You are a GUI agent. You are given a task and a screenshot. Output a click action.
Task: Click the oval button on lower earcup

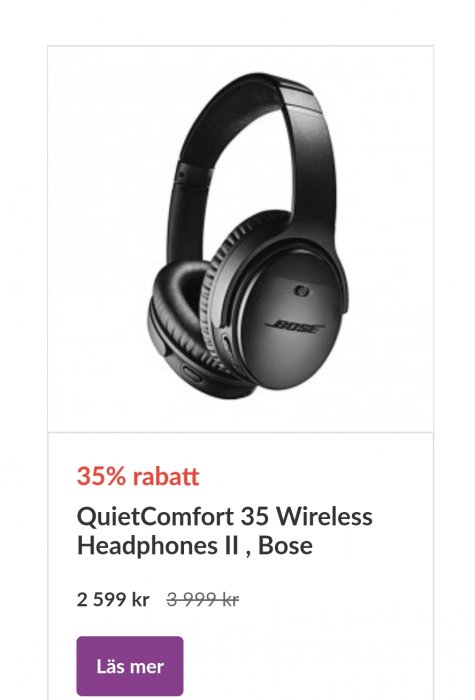click(192, 372)
